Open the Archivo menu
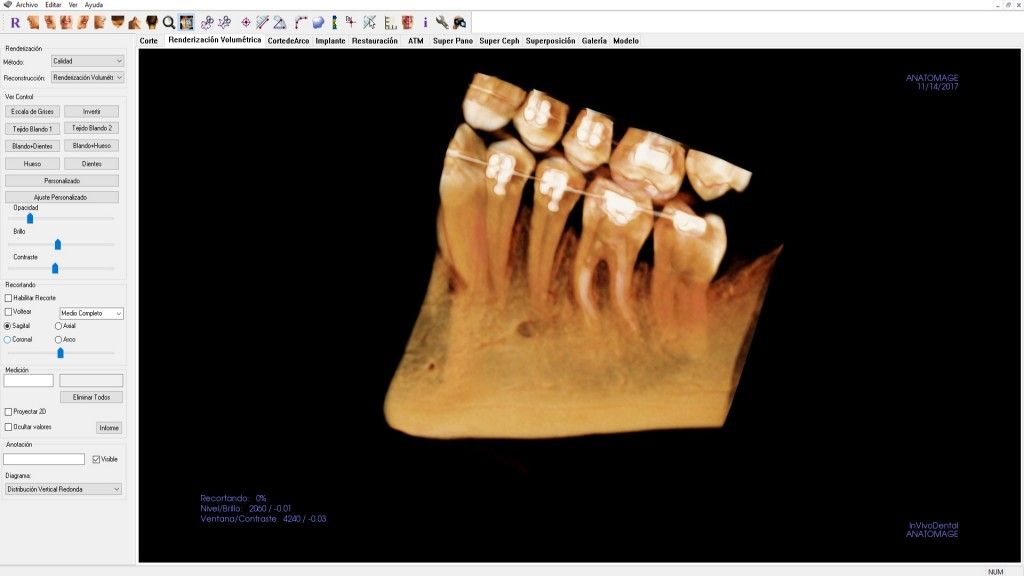The height and width of the screenshot is (576, 1024). coord(27,5)
